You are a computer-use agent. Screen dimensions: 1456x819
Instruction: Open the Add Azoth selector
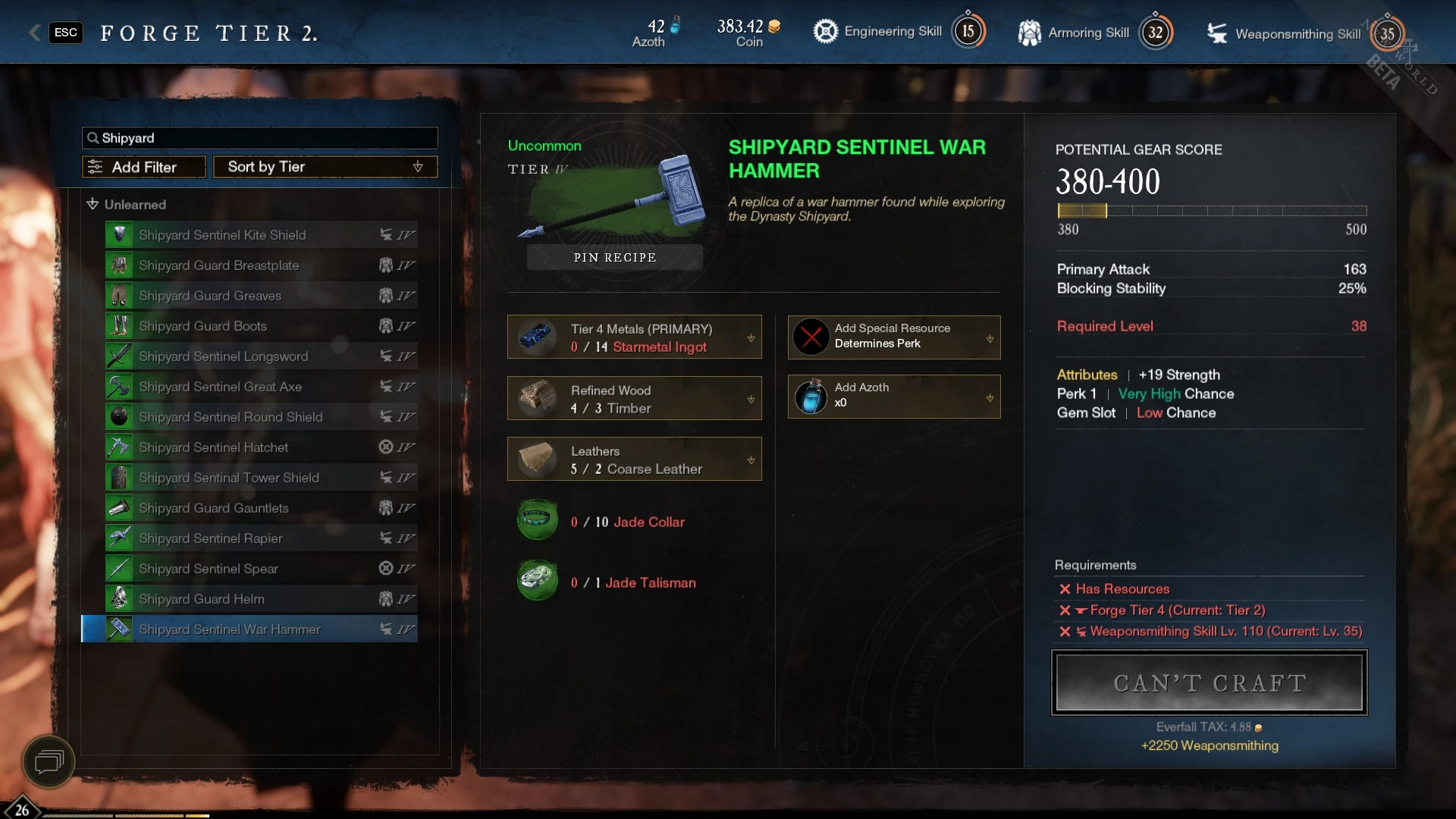[x=894, y=396]
